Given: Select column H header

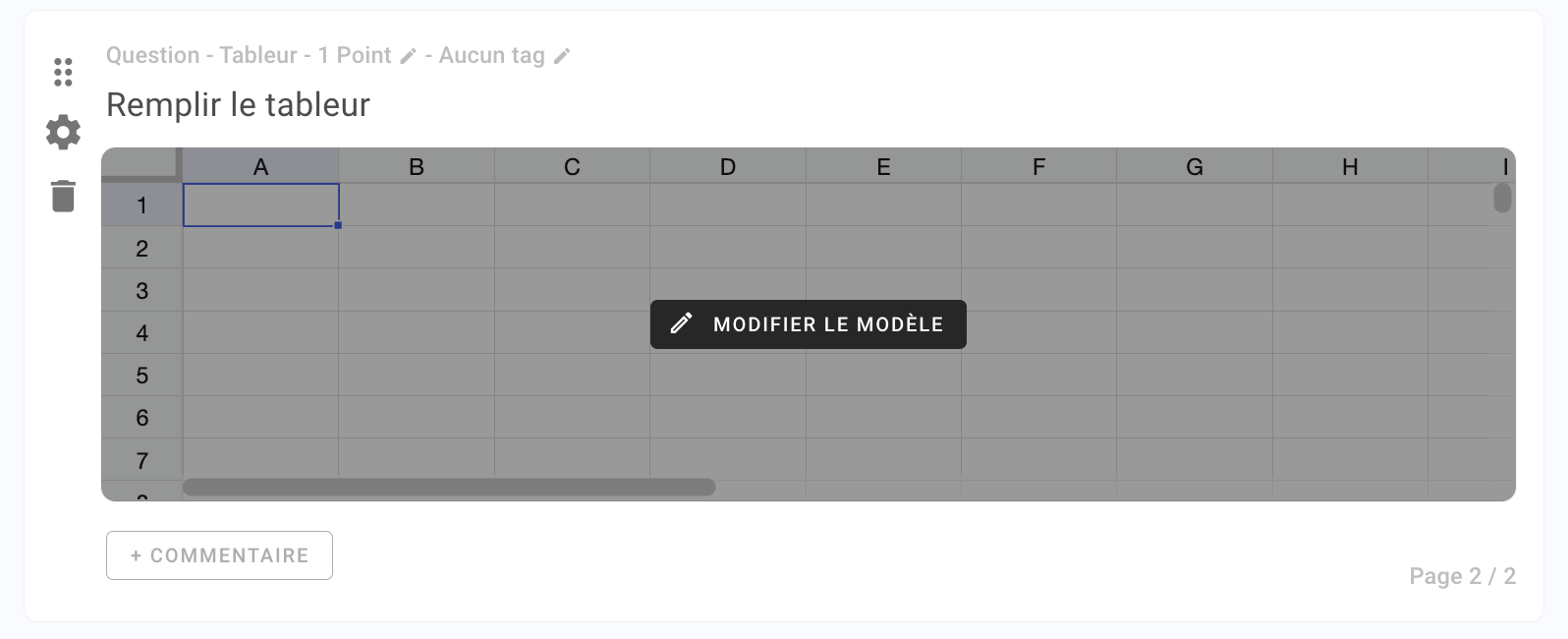Looking at the screenshot, I should point(1350,167).
